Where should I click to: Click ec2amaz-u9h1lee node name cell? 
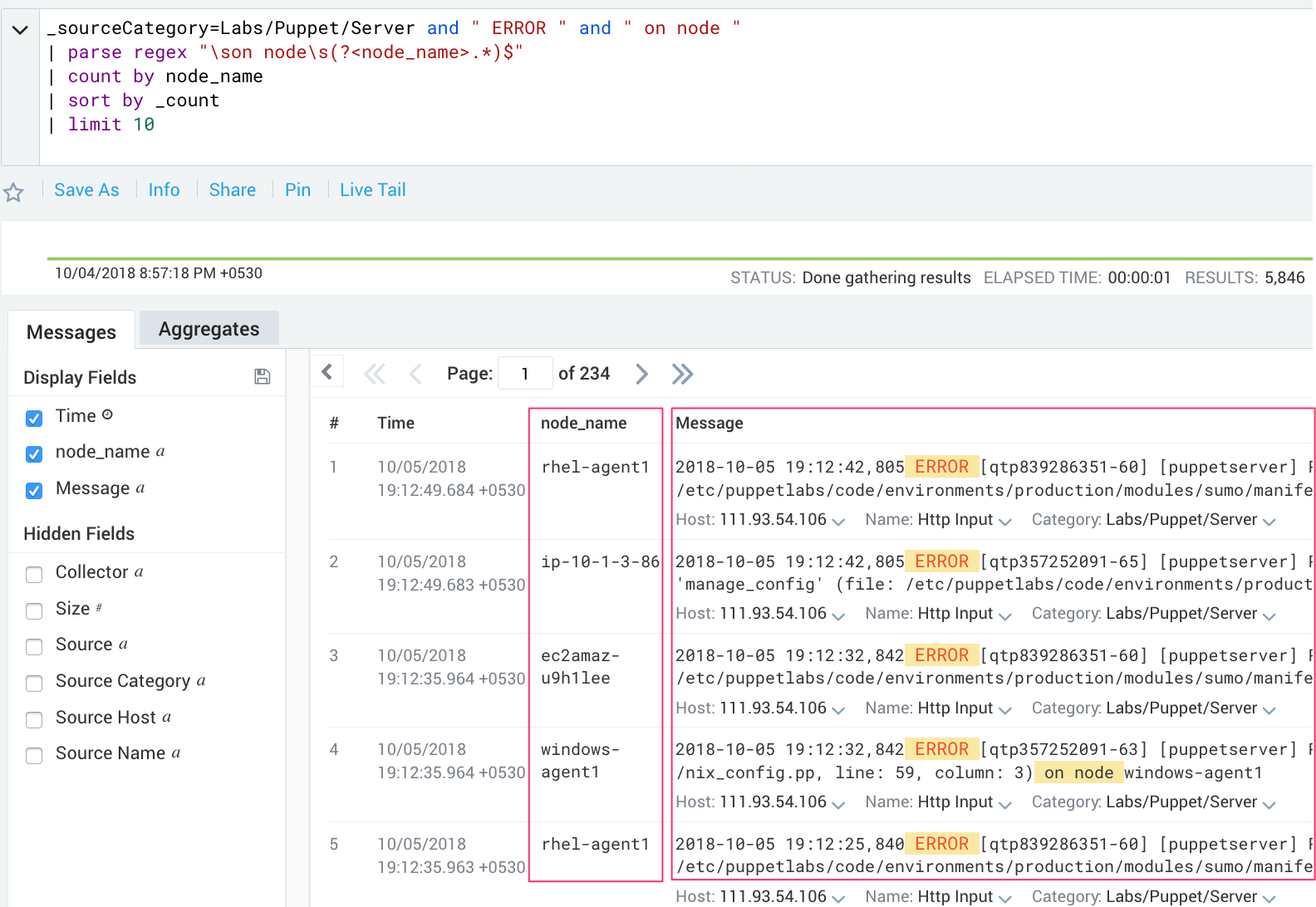[x=580, y=667]
